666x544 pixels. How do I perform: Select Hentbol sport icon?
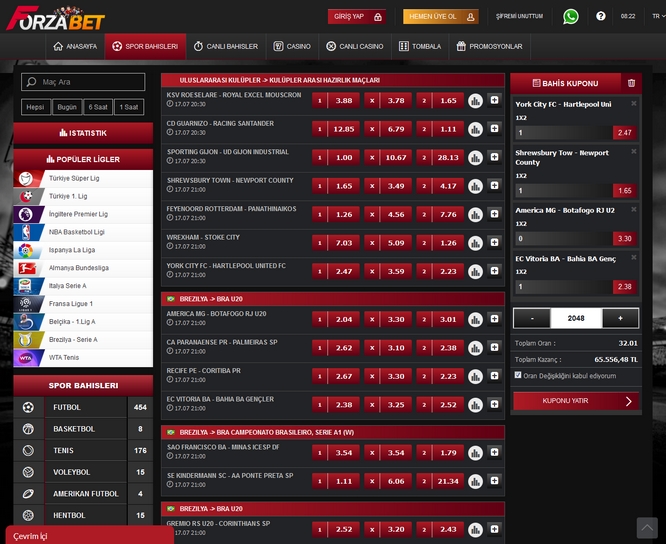(x=28, y=516)
